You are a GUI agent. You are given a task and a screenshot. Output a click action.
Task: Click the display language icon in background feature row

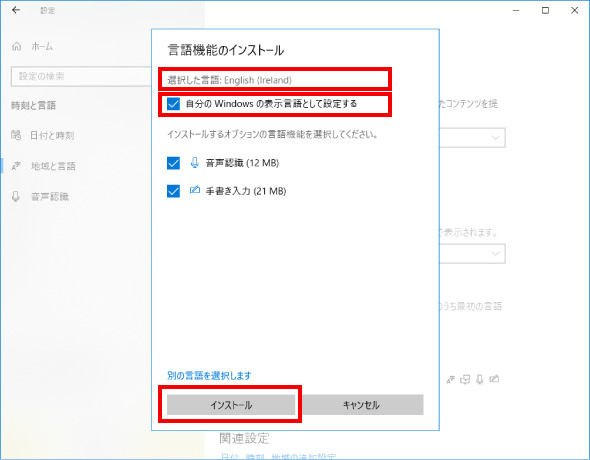coord(450,380)
